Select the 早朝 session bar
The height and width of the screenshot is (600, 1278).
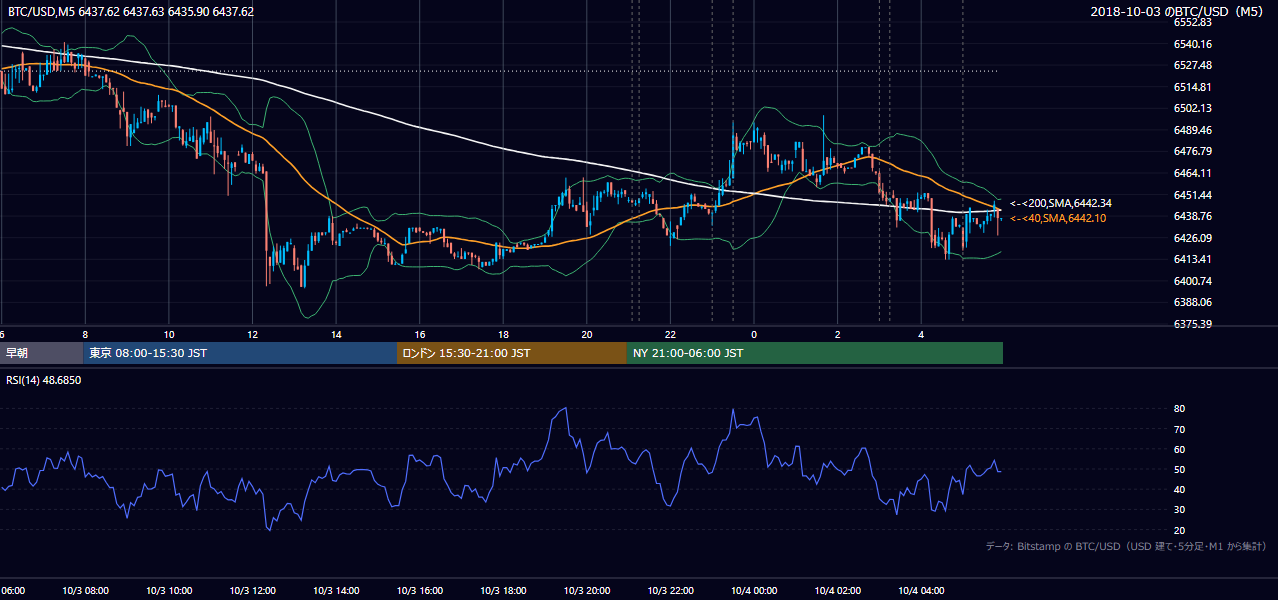pyautogui.click(x=42, y=353)
